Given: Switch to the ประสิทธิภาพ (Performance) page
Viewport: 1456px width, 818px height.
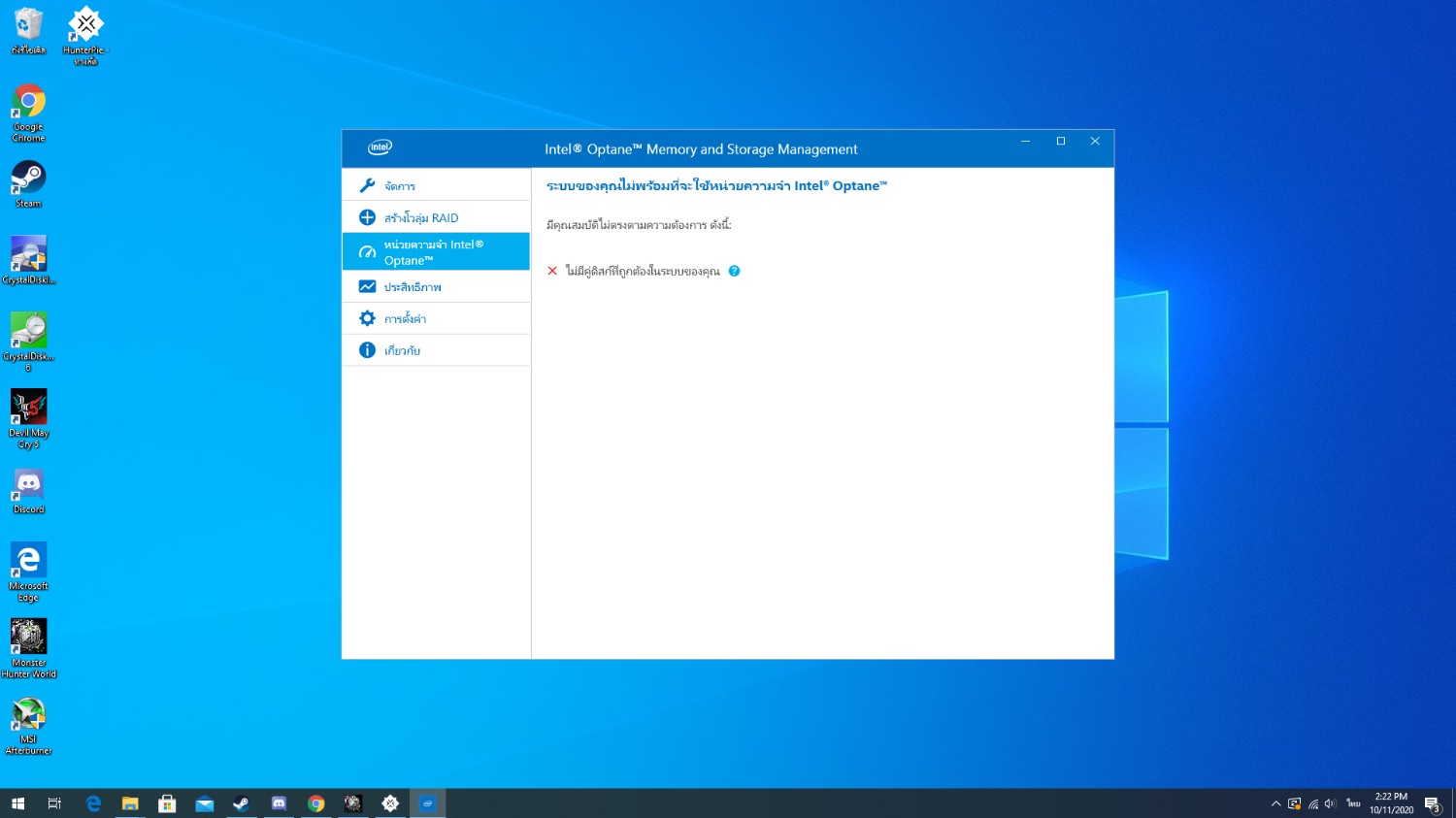Looking at the screenshot, I should [x=436, y=287].
